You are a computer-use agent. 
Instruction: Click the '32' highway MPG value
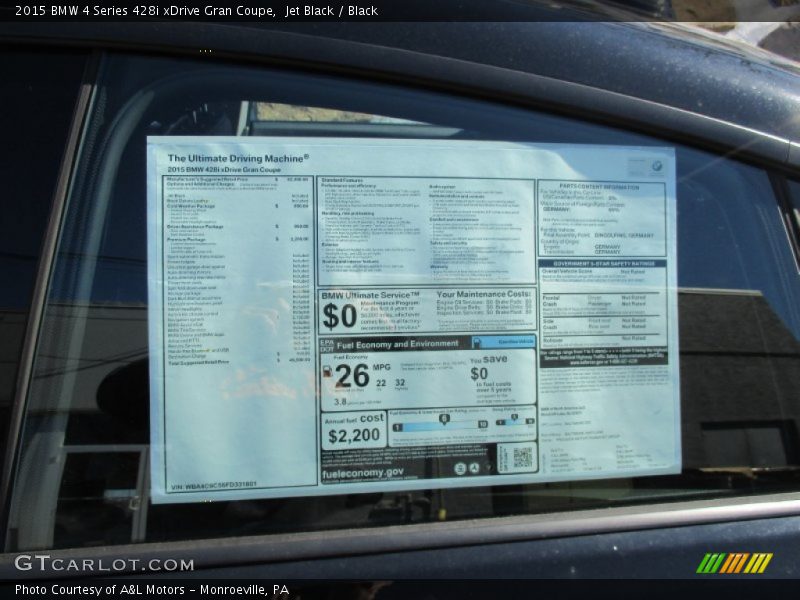[x=400, y=383]
